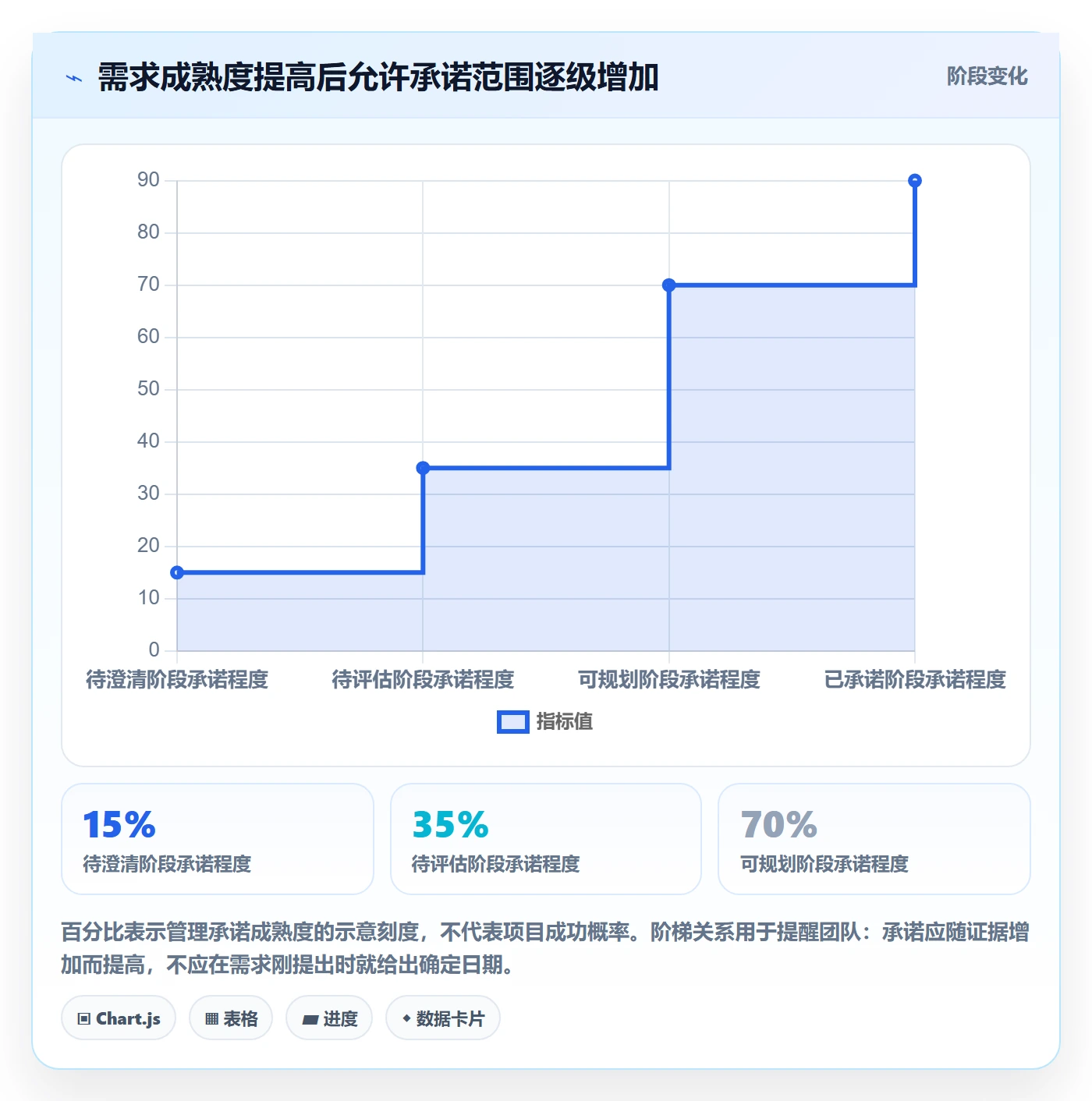Select the data point at 待评估阶段承诺程度
This screenshot has width=1092, height=1101.
pyautogui.click(x=423, y=468)
